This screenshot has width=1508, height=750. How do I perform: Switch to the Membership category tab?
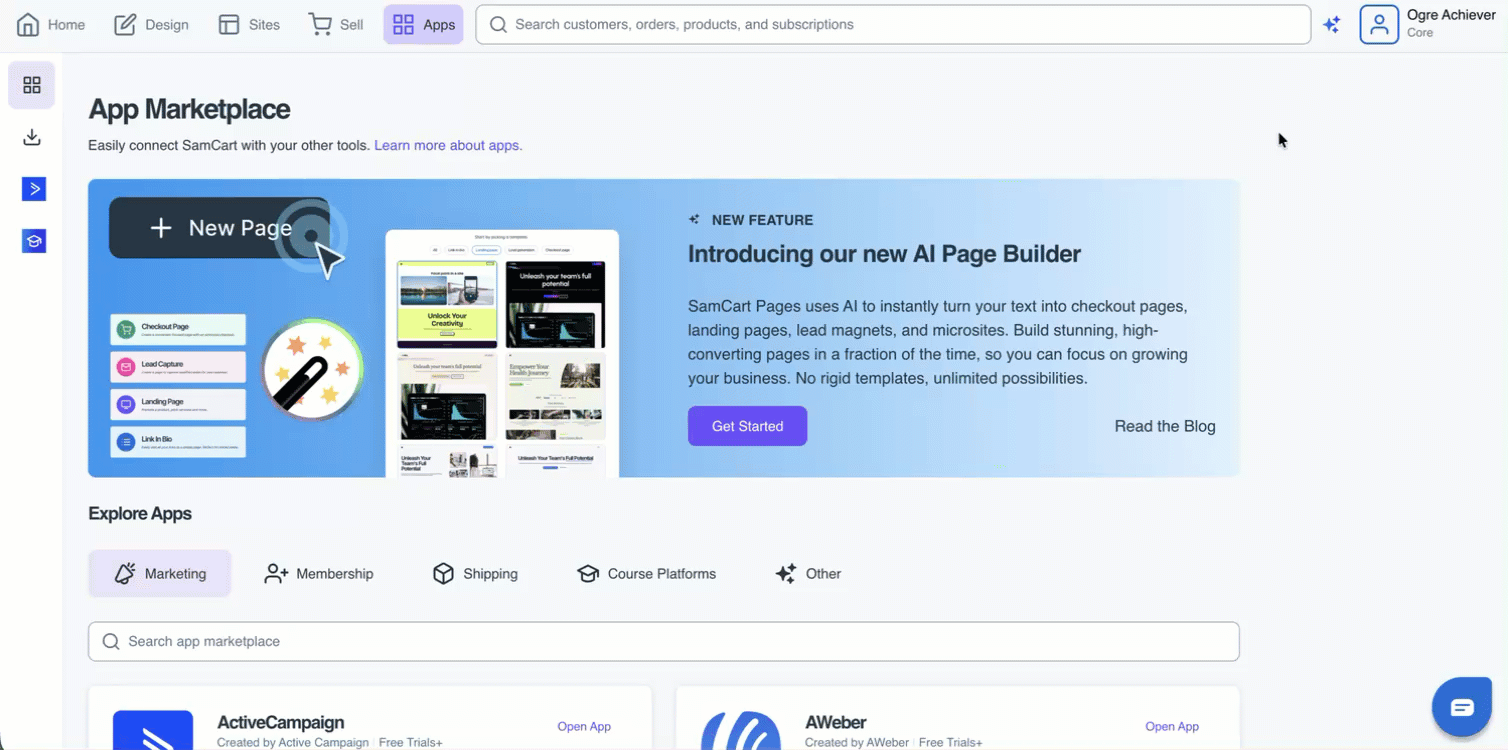(x=318, y=573)
